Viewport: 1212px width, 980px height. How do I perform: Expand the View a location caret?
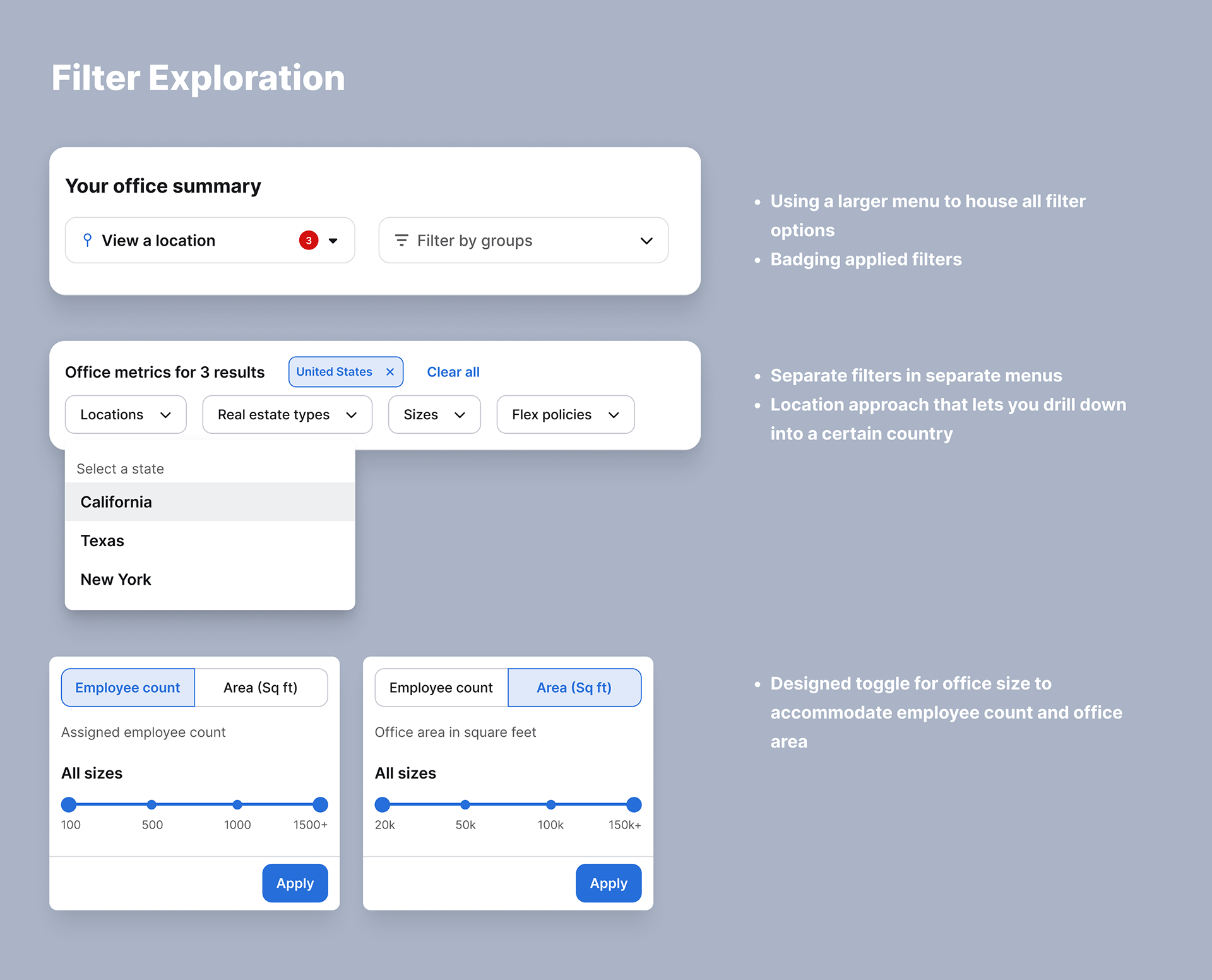pyautogui.click(x=333, y=241)
